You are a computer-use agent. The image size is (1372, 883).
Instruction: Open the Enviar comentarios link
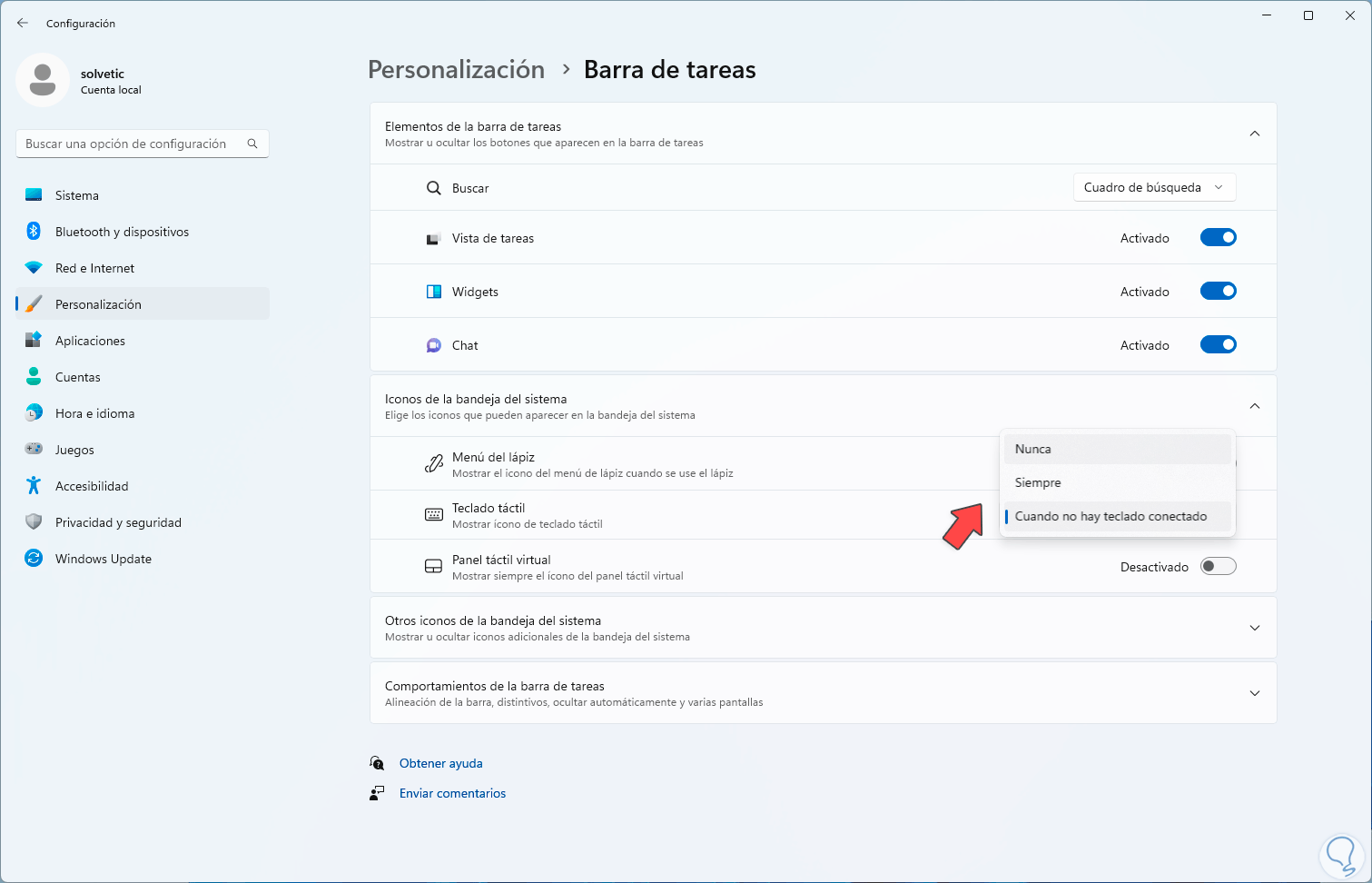(x=452, y=793)
